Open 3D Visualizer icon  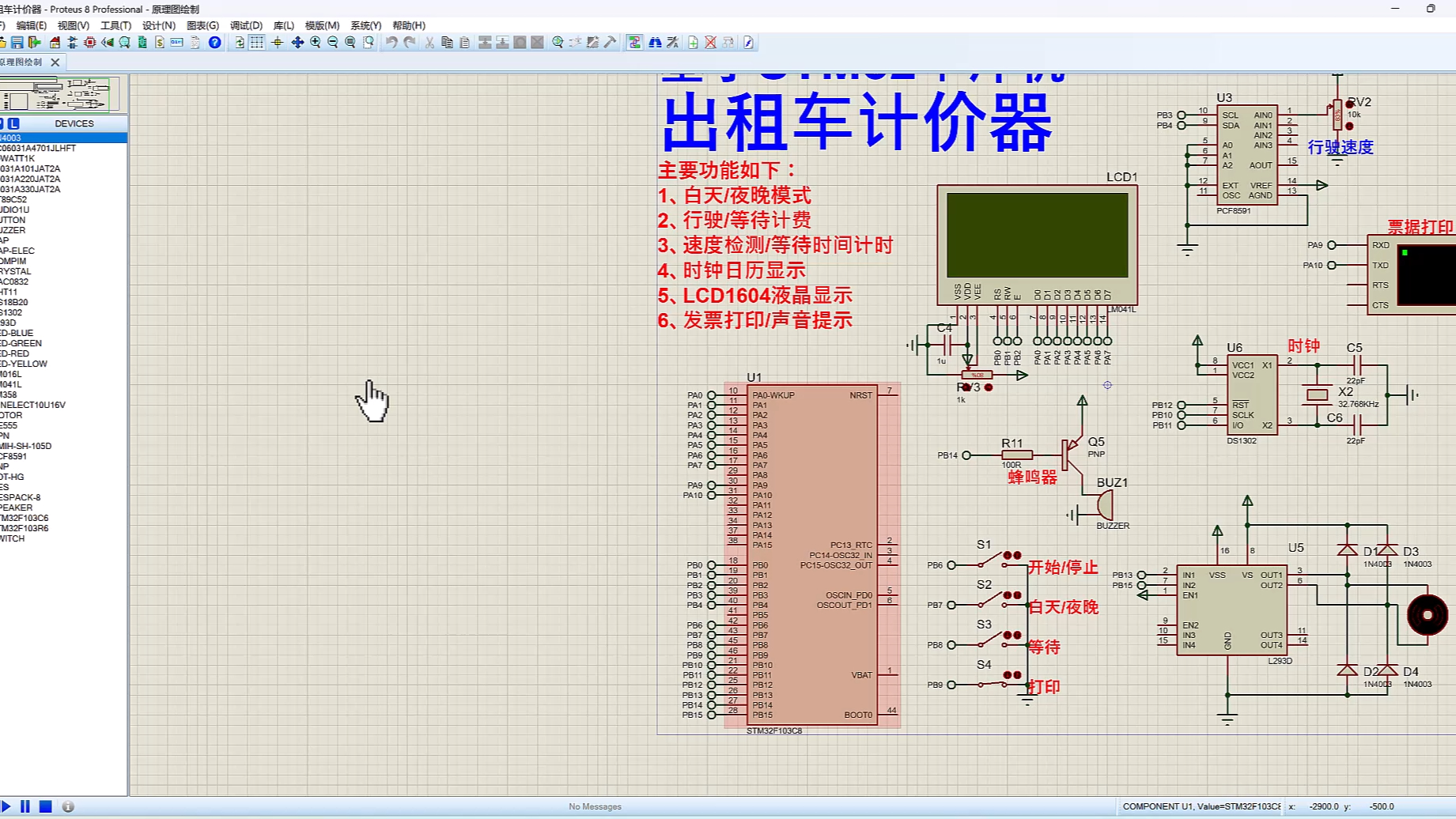click(107, 43)
